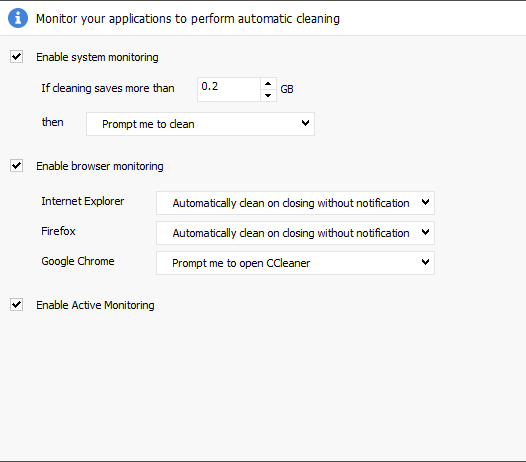526x462 pixels.
Task: Open the "Prompt me to open CCleaner" dropdown
Action: [x=295, y=263]
